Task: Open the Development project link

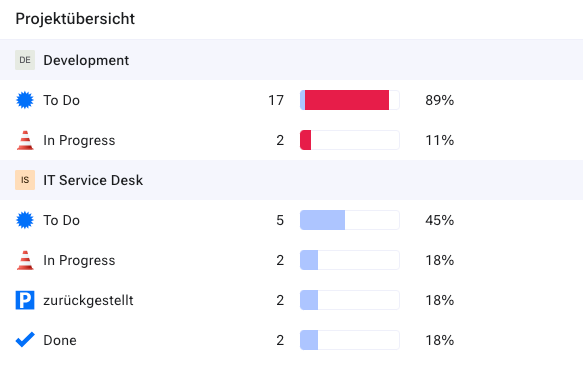Action: 86,60
